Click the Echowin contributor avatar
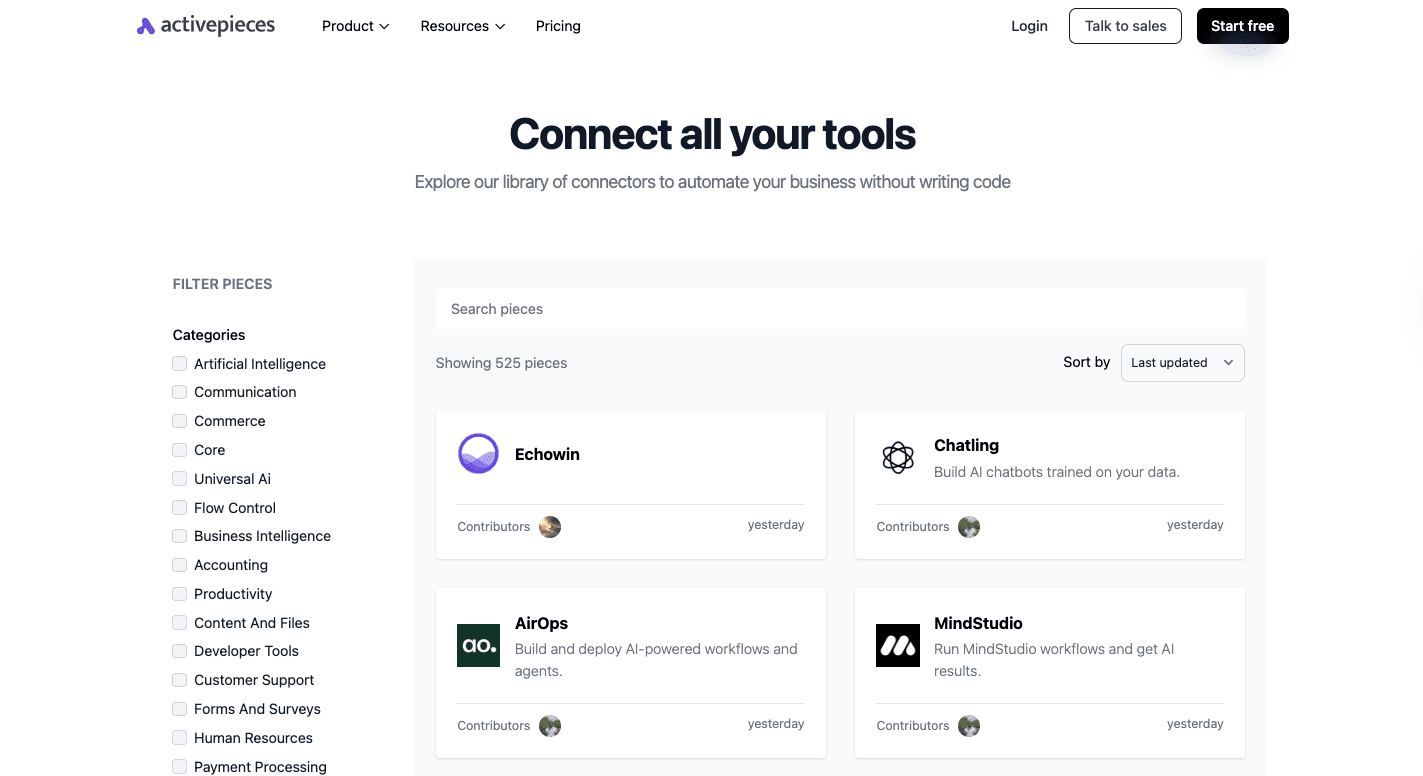 point(550,526)
